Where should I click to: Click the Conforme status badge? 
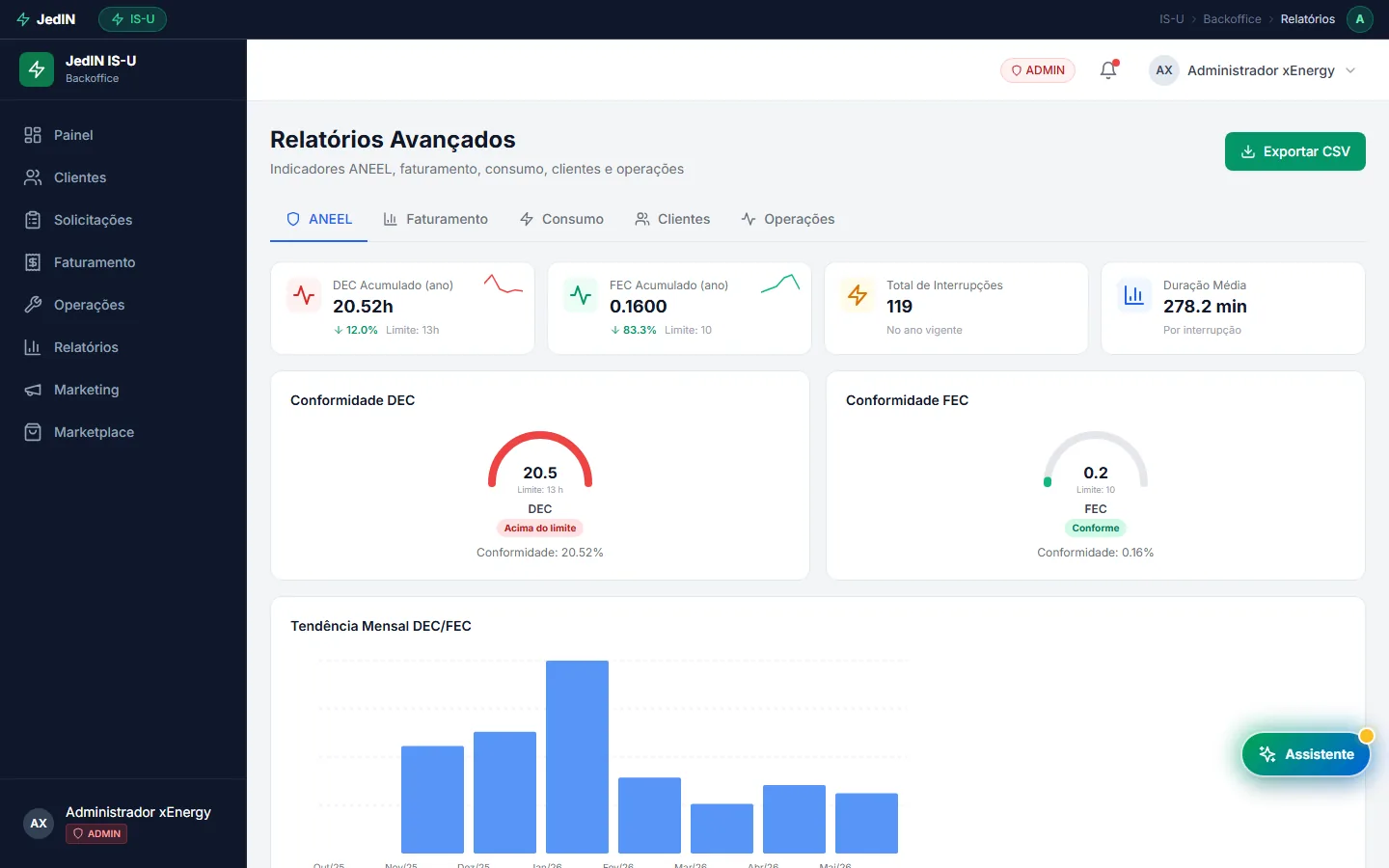coord(1096,529)
